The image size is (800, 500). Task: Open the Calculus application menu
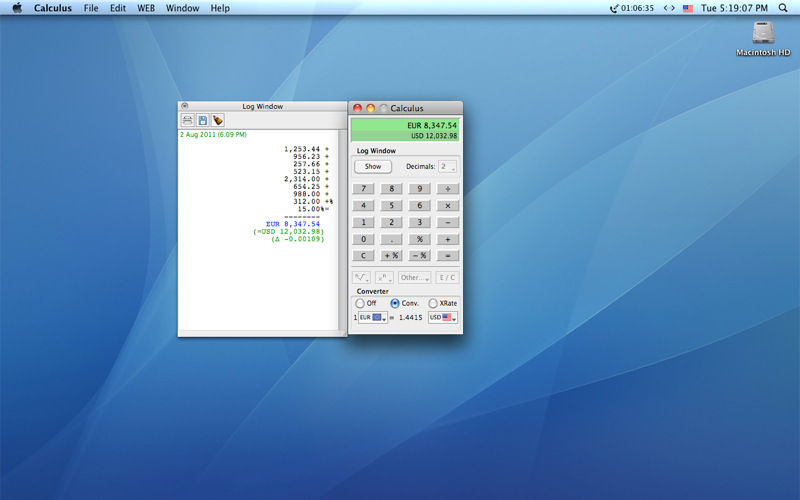pos(53,8)
